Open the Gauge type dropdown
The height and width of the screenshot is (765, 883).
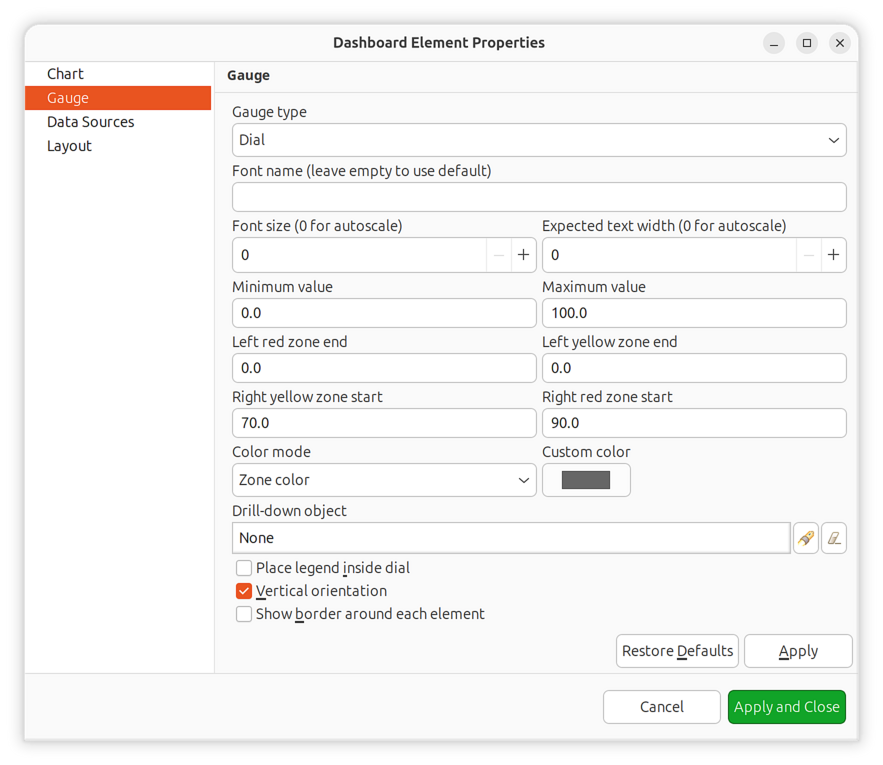(539, 140)
